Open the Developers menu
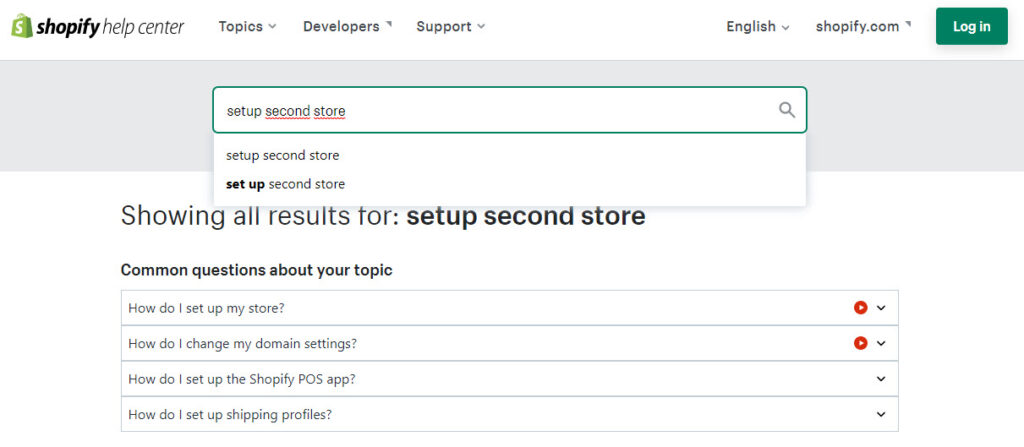The image size is (1024, 447). tap(347, 27)
